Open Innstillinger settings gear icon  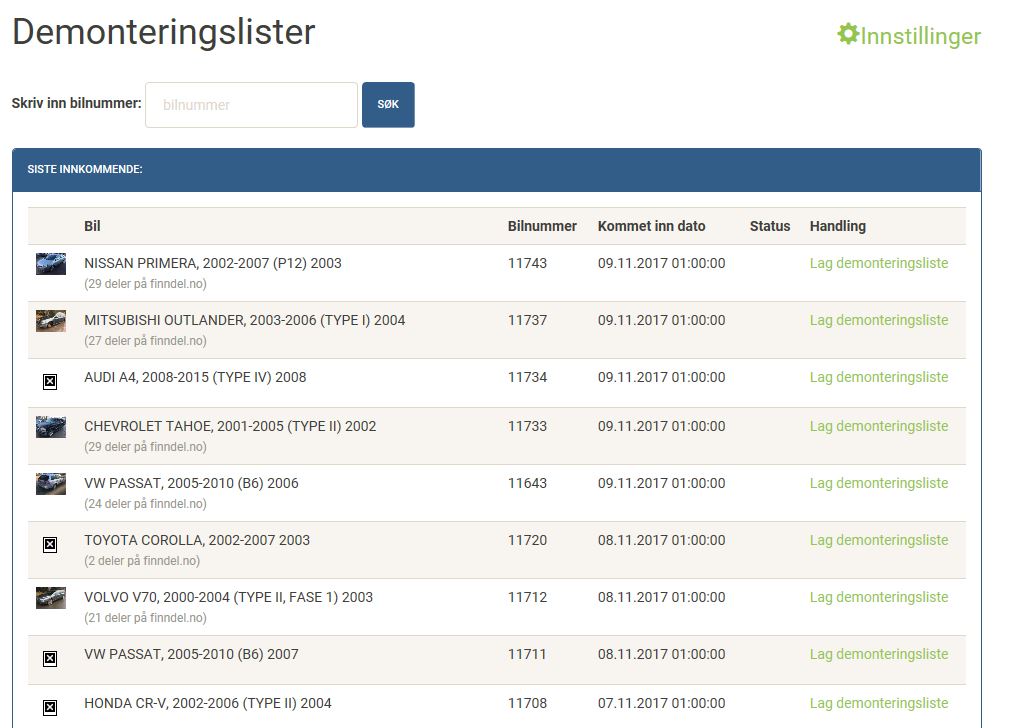click(x=848, y=34)
